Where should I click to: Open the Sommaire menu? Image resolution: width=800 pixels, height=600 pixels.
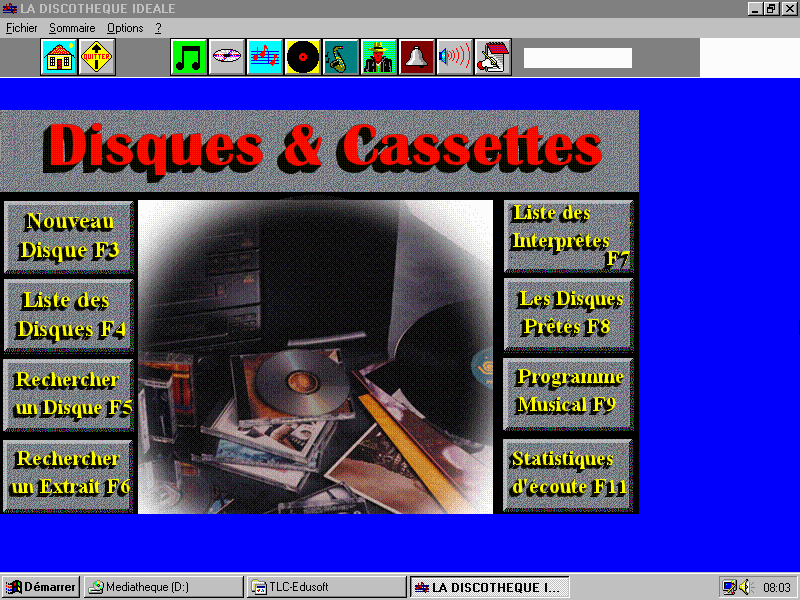[73, 28]
